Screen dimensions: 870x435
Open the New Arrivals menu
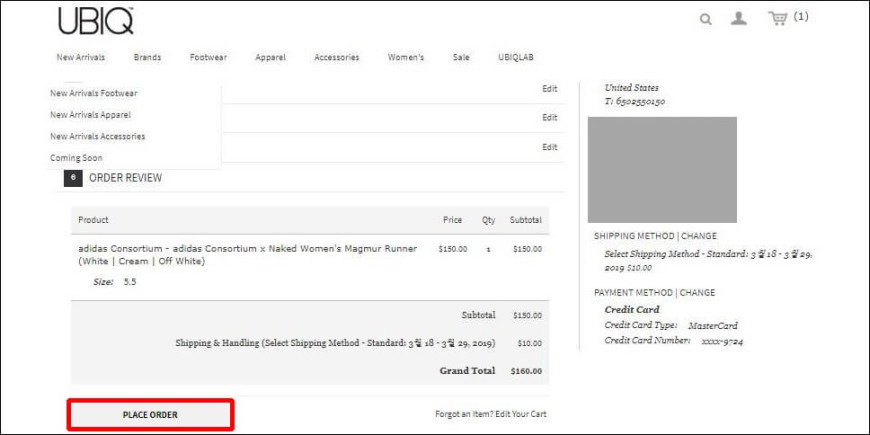[80, 57]
